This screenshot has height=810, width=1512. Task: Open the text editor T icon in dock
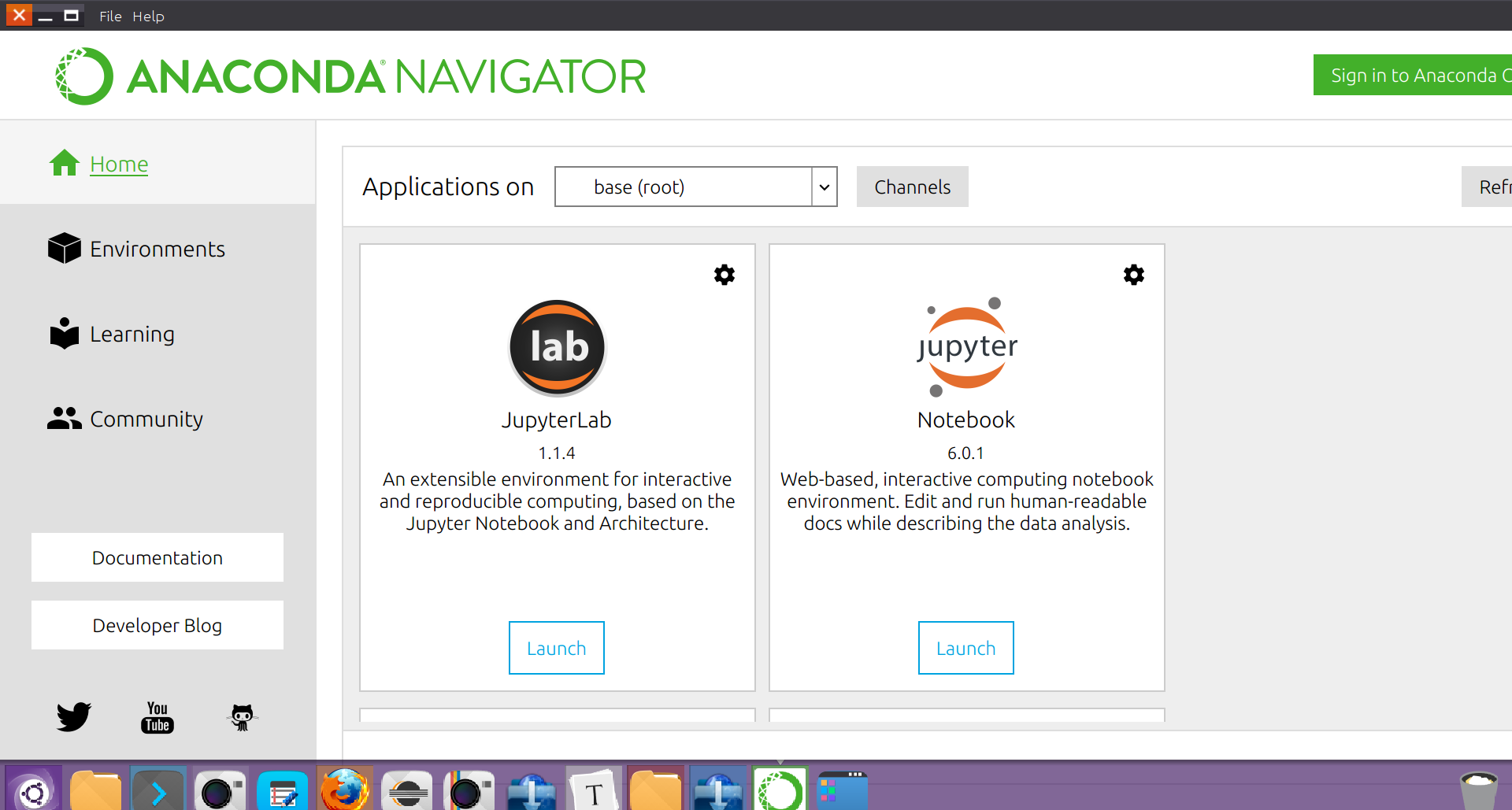point(593,789)
